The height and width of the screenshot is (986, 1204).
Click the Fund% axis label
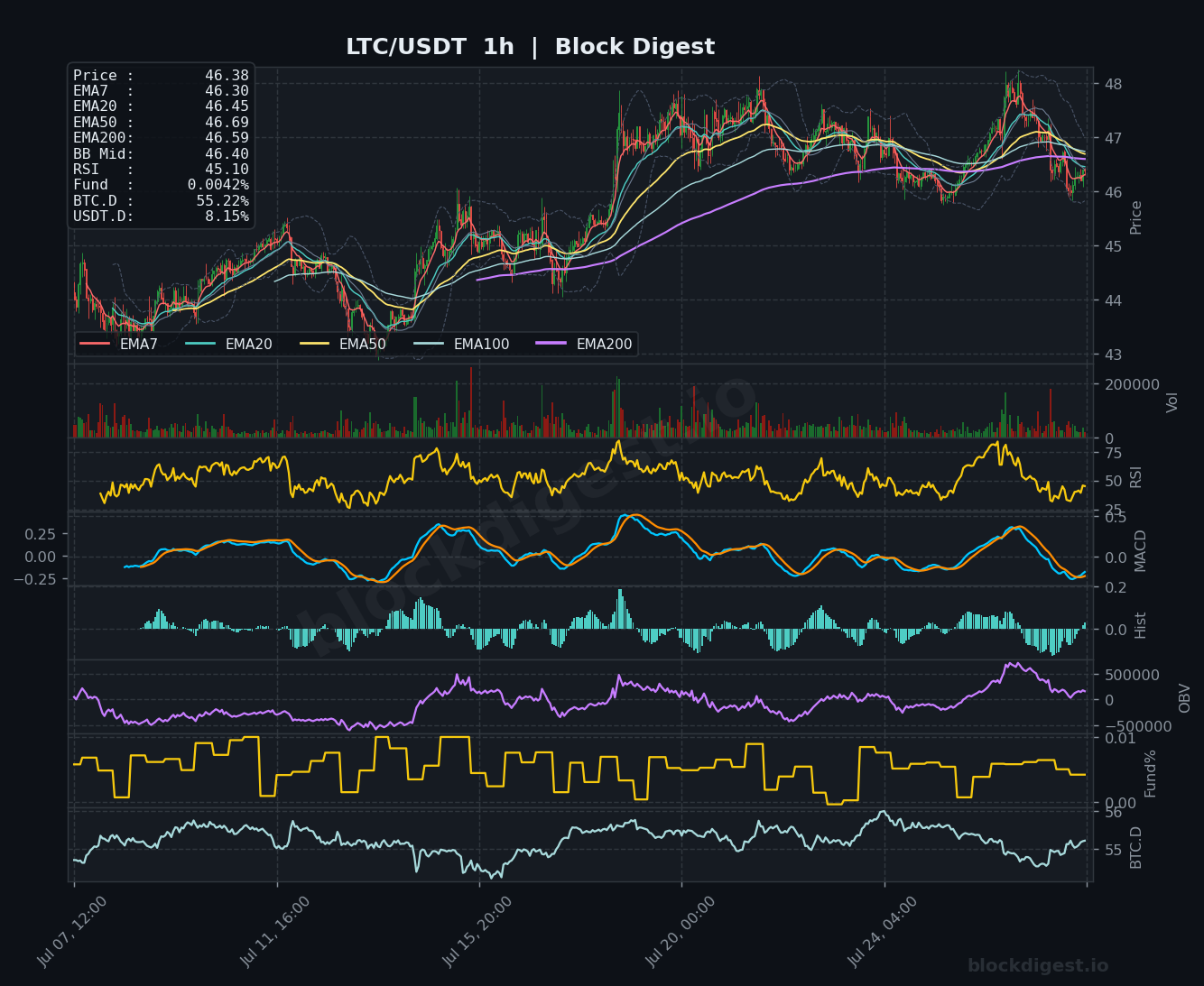tap(1150, 773)
